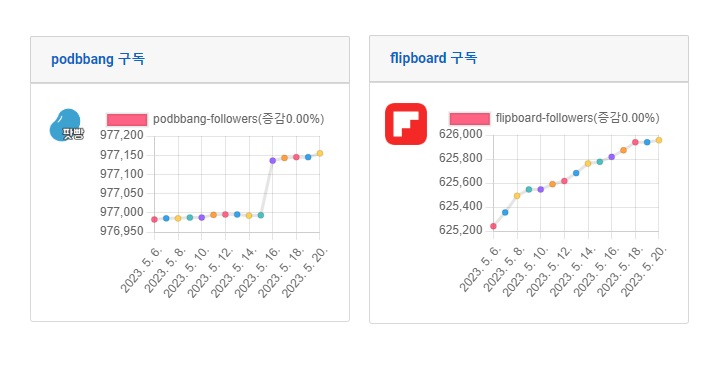Click the 976,950 axis label
714x366 pixels.
tap(122, 231)
